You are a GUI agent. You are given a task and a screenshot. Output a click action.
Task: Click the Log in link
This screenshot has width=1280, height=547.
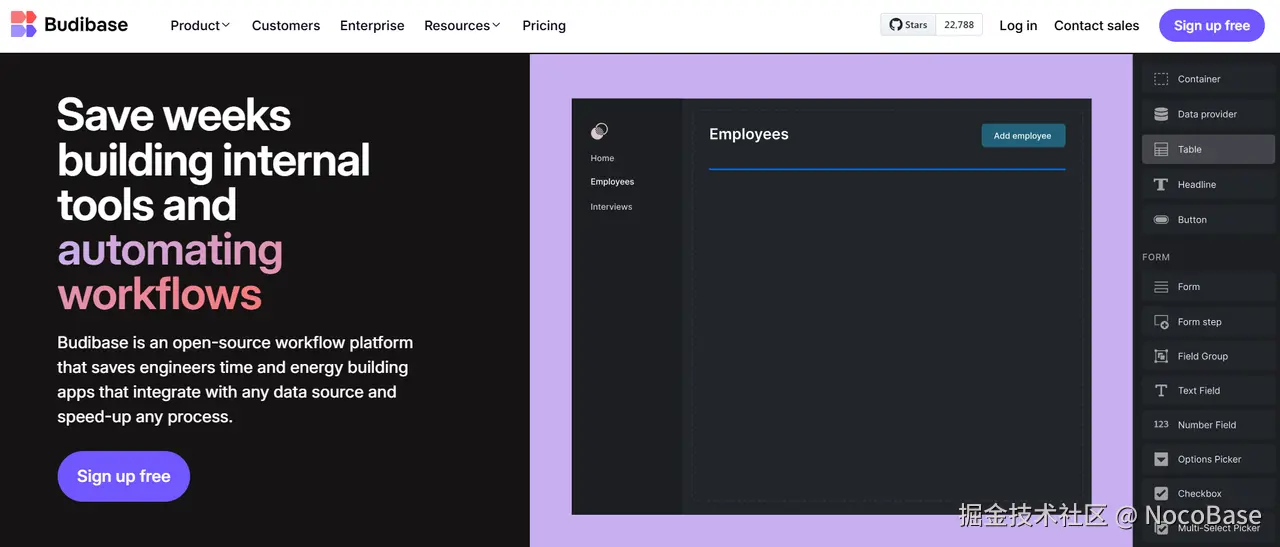click(x=1018, y=26)
